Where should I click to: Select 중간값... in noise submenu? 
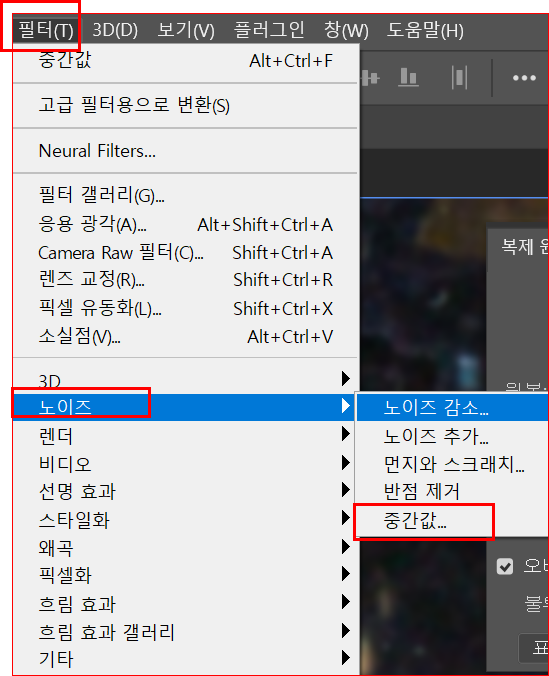tap(452, 521)
